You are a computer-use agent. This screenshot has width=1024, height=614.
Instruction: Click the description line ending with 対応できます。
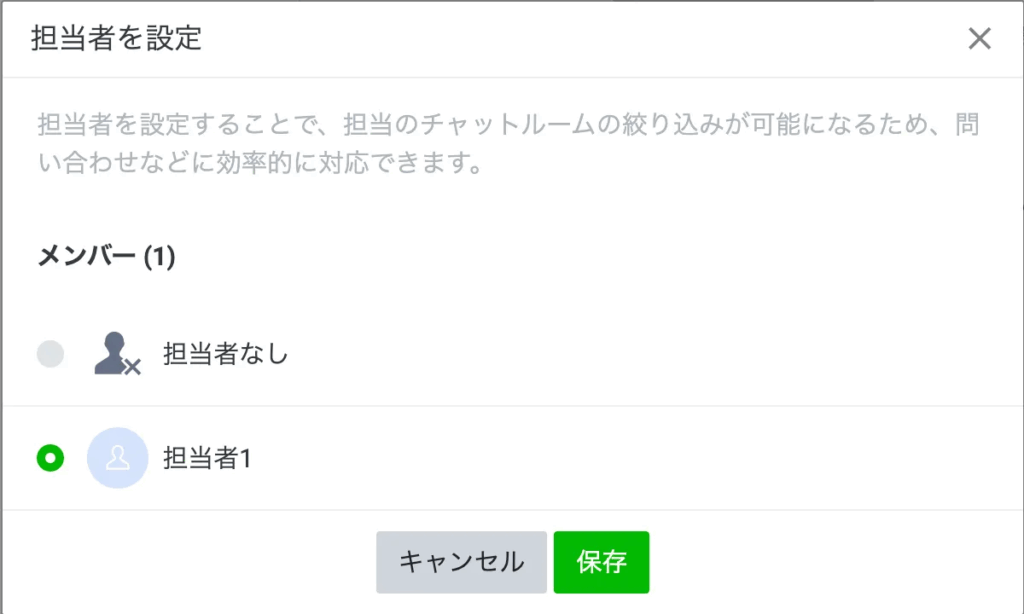pos(260,163)
